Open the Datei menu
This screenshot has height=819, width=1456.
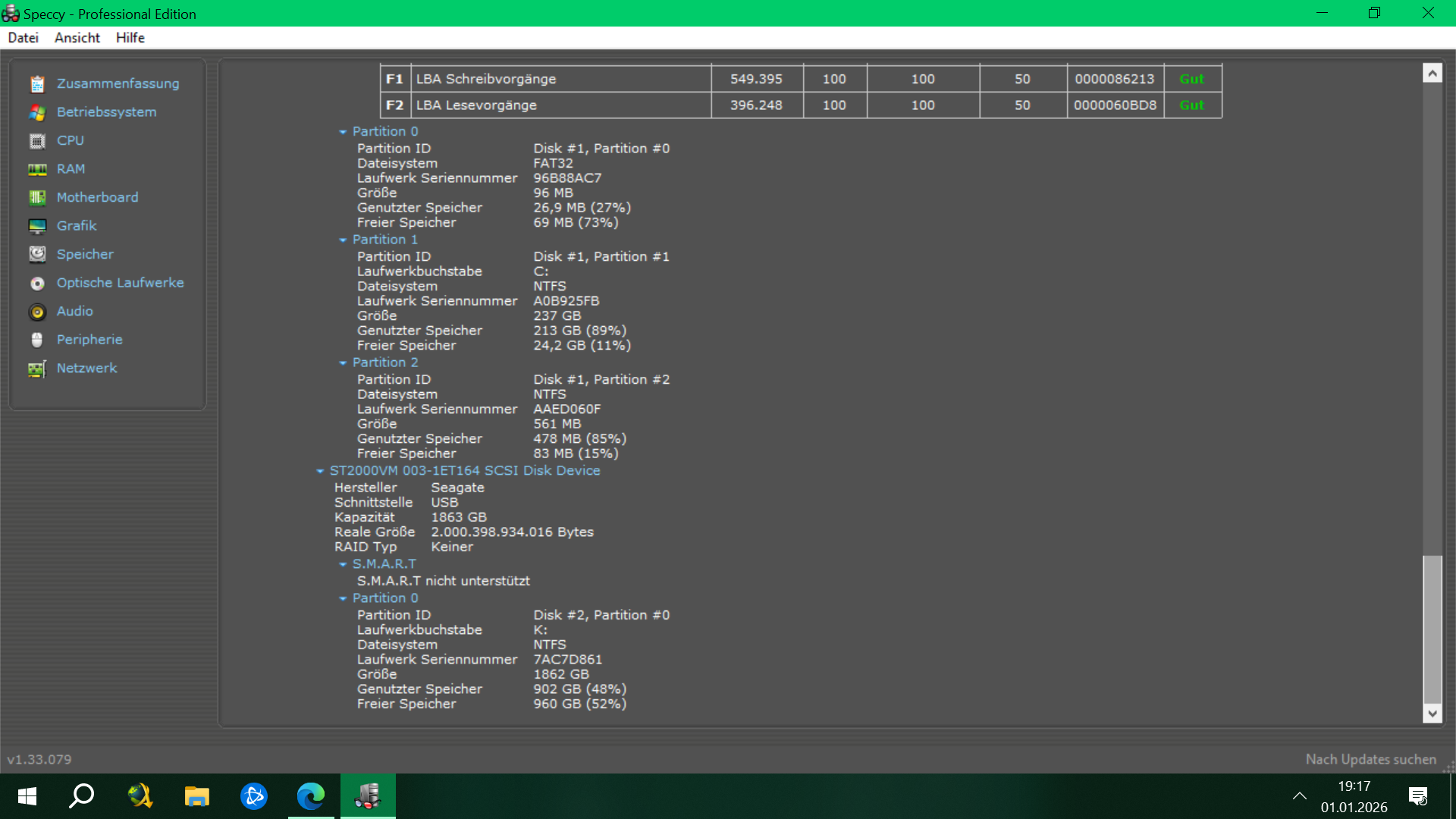(23, 38)
